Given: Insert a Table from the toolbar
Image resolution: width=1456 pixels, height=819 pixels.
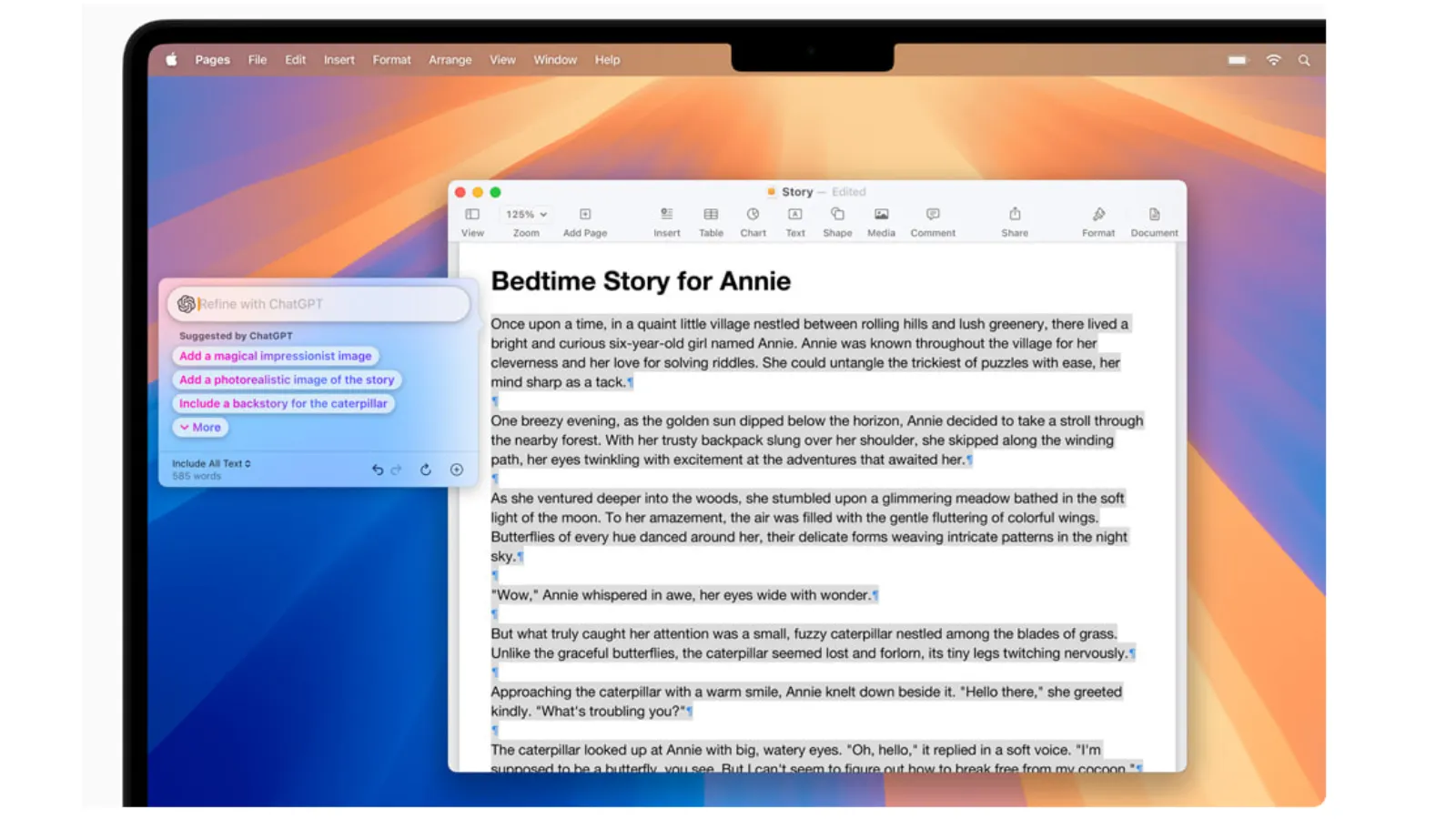Looking at the screenshot, I should click(x=711, y=215).
